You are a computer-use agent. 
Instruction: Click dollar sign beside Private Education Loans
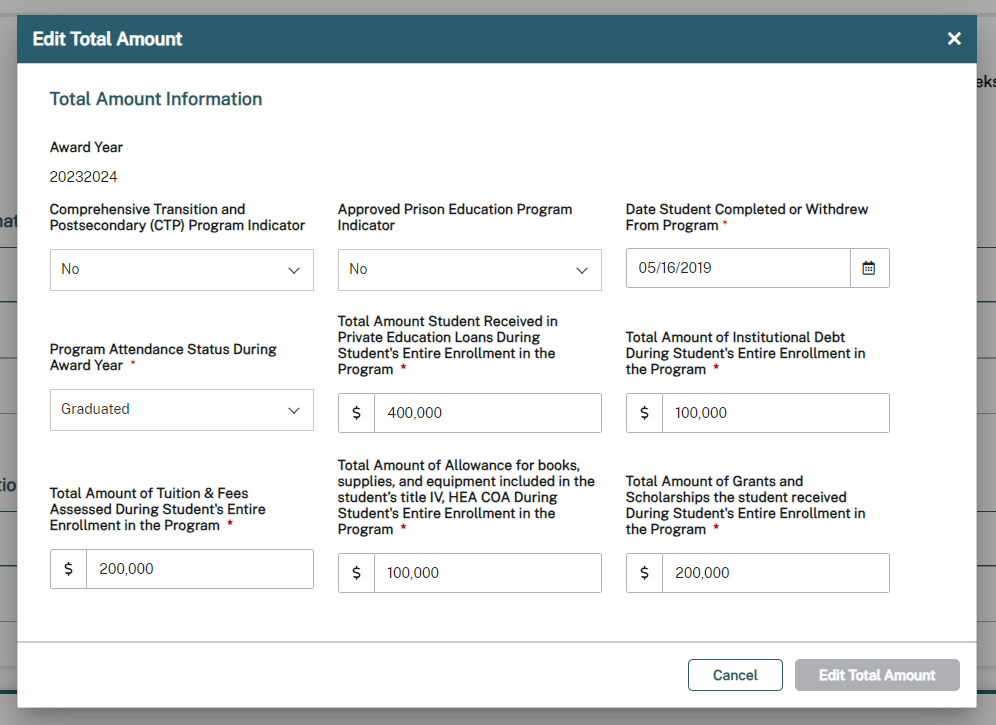pyautogui.click(x=357, y=413)
